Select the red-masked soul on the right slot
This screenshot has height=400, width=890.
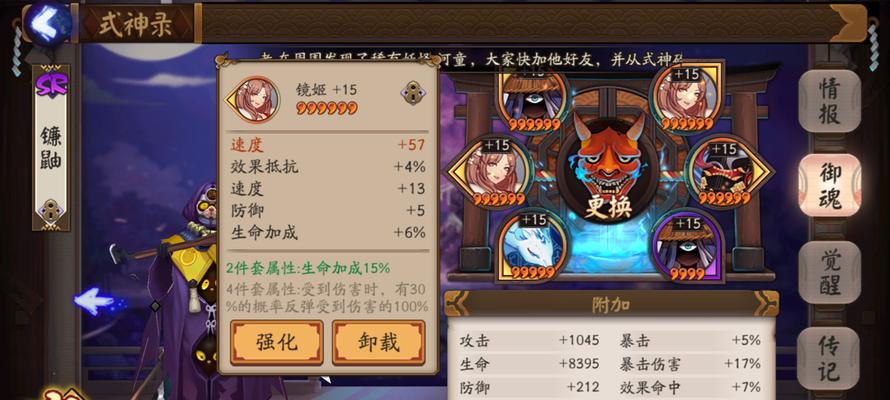click(728, 172)
